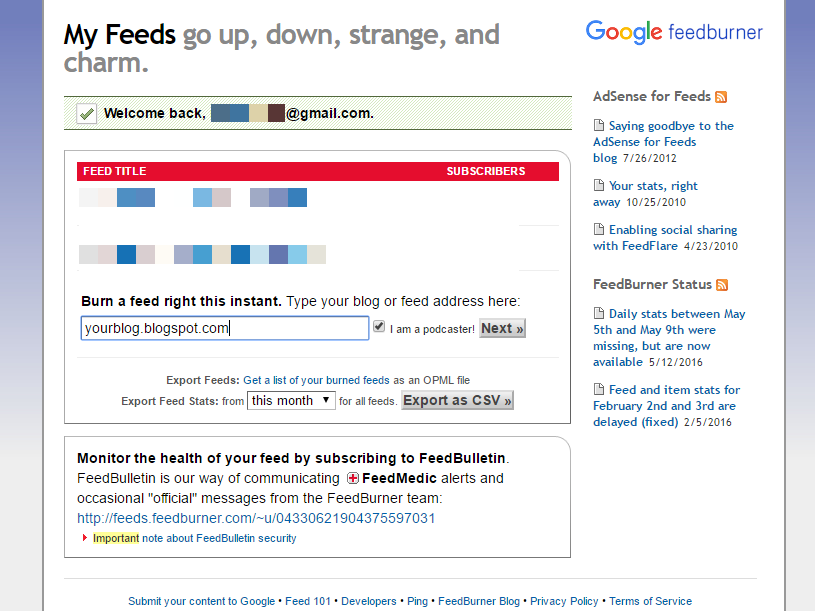This screenshot has height=611, width=815.
Task: Open Privacy Policy footer link
Action: pos(564,601)
